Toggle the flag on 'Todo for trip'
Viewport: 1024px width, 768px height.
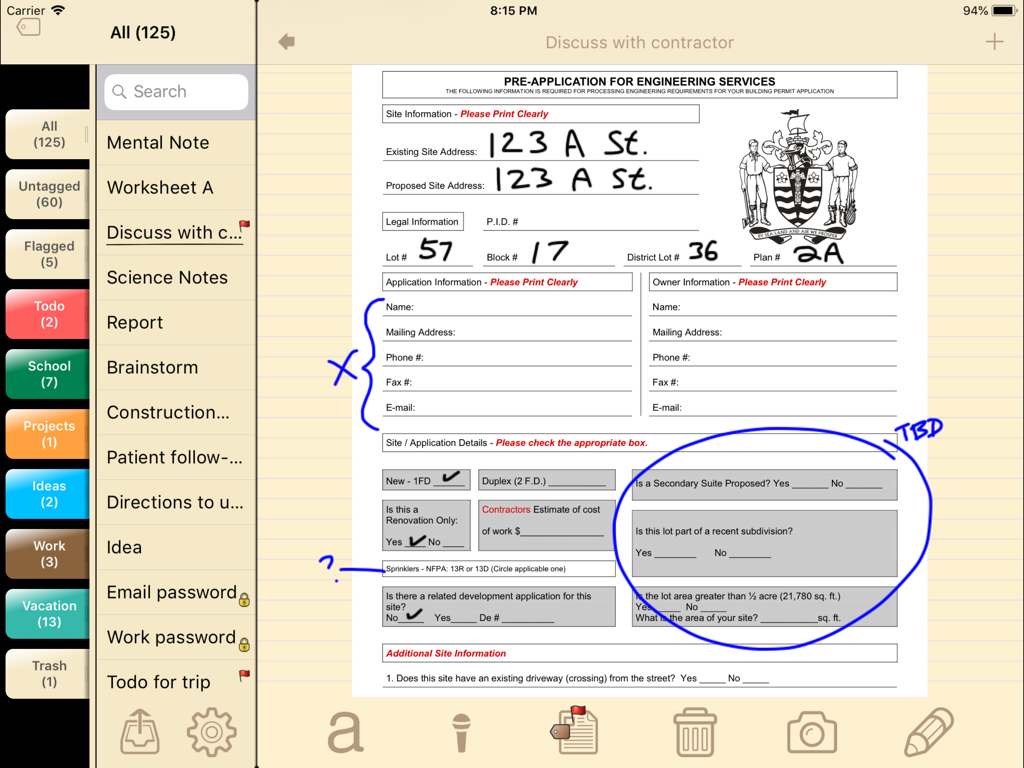click(243, 676)
